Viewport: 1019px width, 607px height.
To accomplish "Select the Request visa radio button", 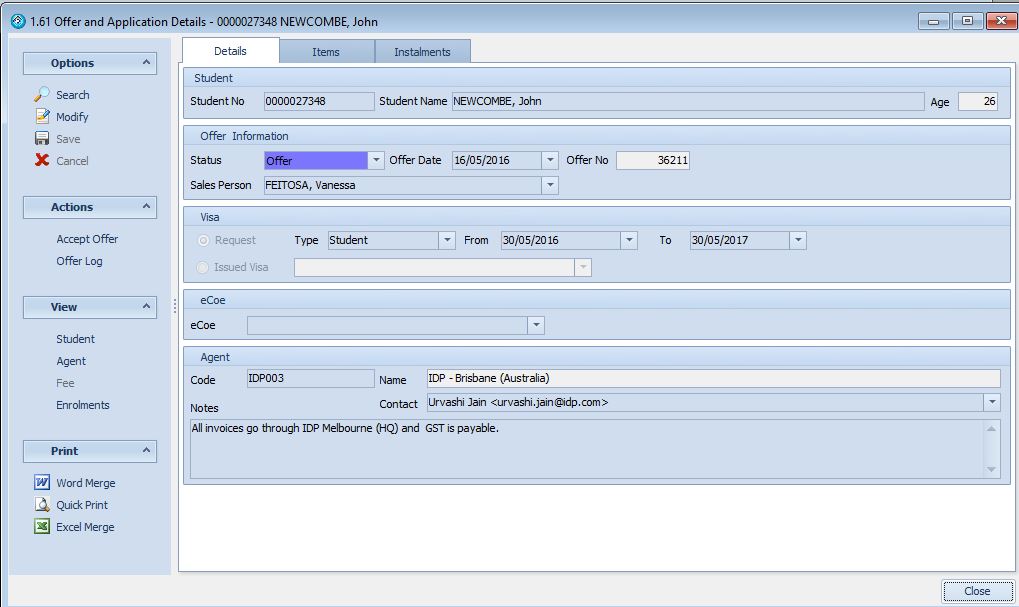I will [204, 240].
